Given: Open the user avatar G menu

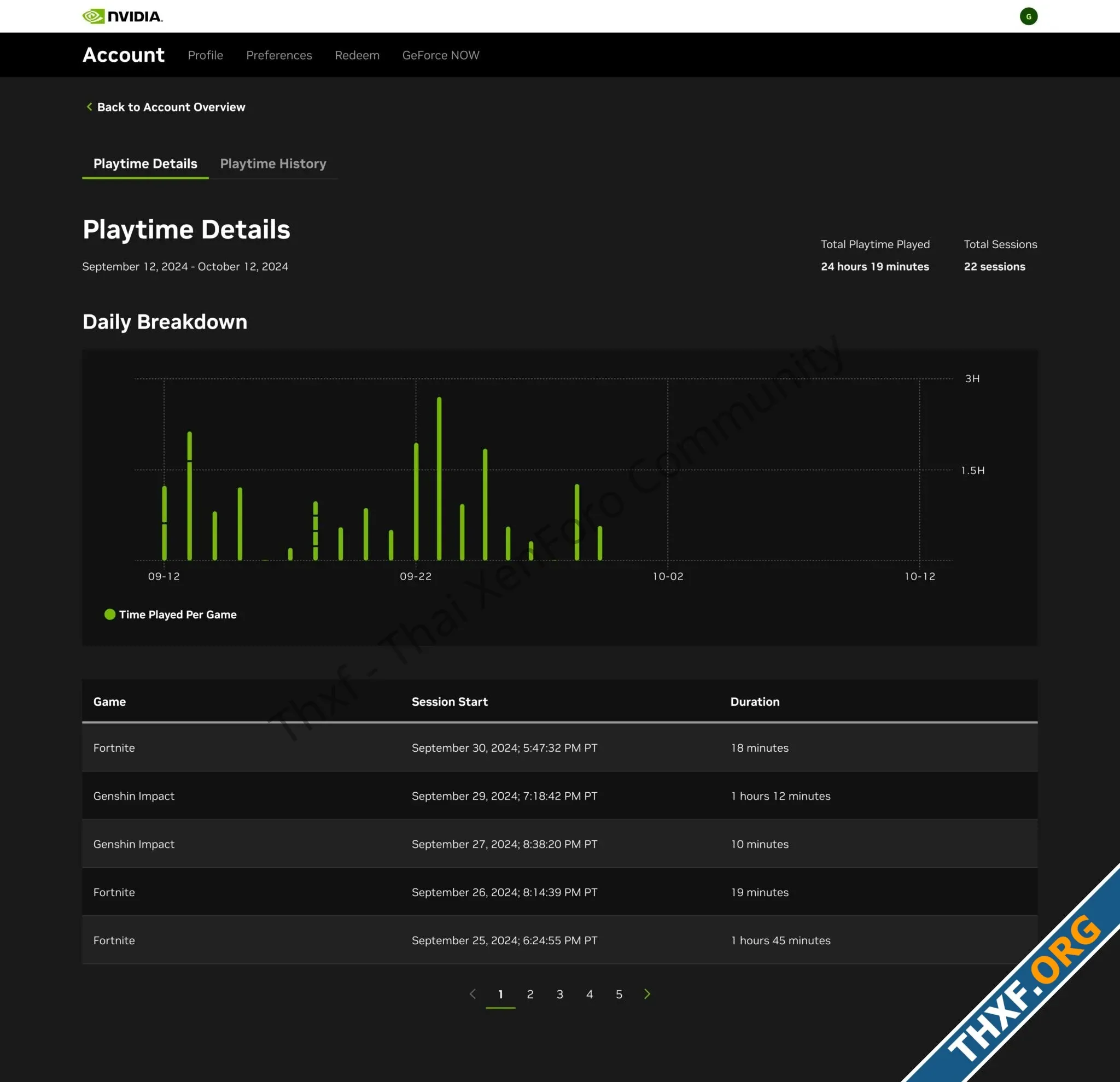Looking at the screenshot, I should [1028, 16].
